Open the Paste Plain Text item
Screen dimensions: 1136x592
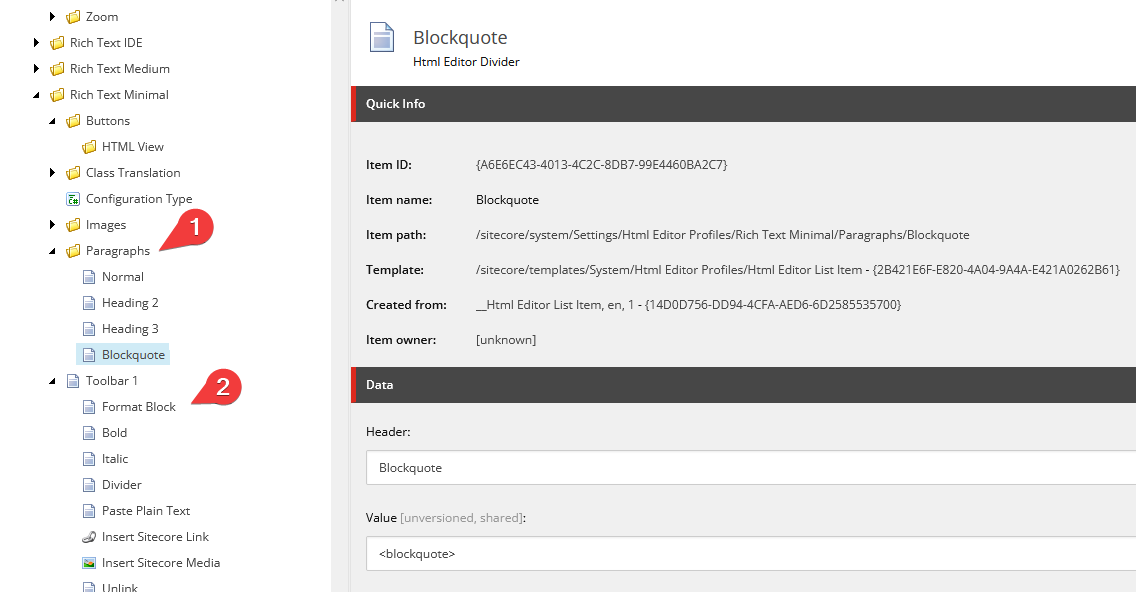146,512
